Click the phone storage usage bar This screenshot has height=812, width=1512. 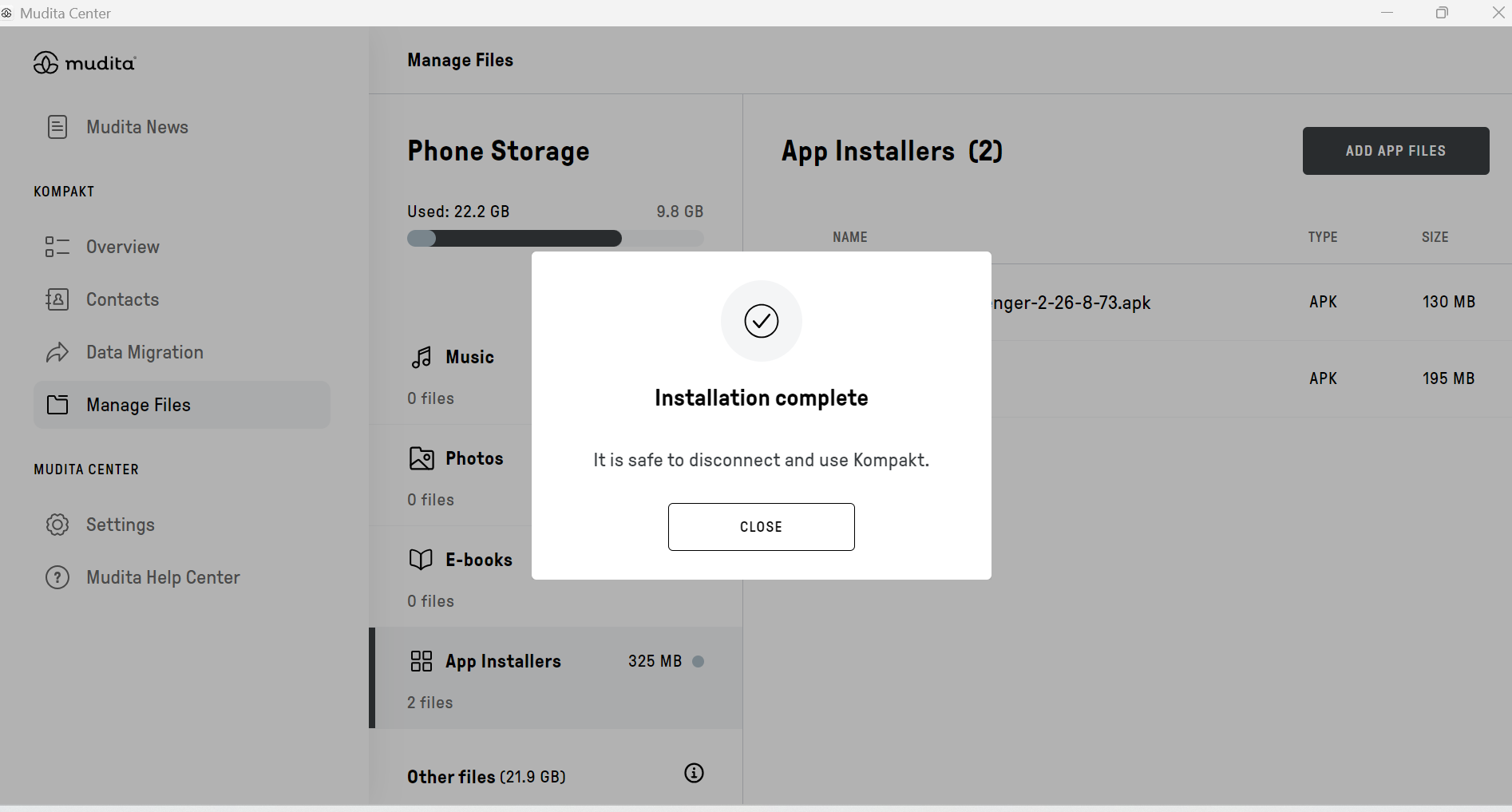[556, 239]
